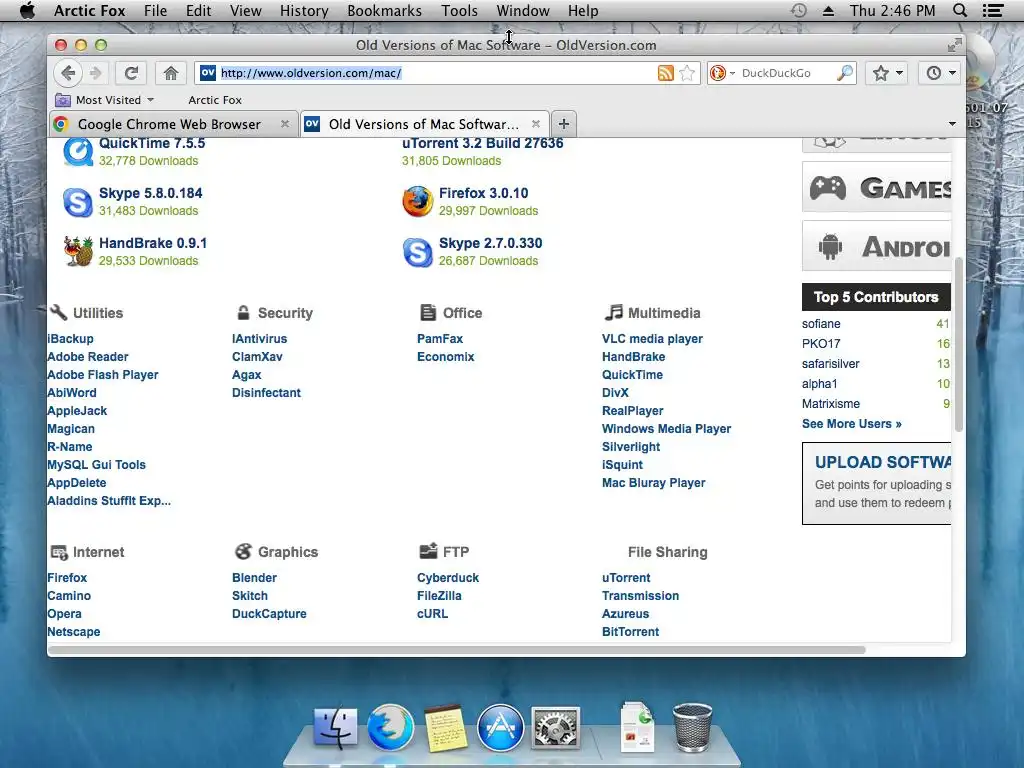Image resolution: width=1024 pixels, height=768 pixels.
Task: Open the list all tabs arrow
Action: [952, 123]
